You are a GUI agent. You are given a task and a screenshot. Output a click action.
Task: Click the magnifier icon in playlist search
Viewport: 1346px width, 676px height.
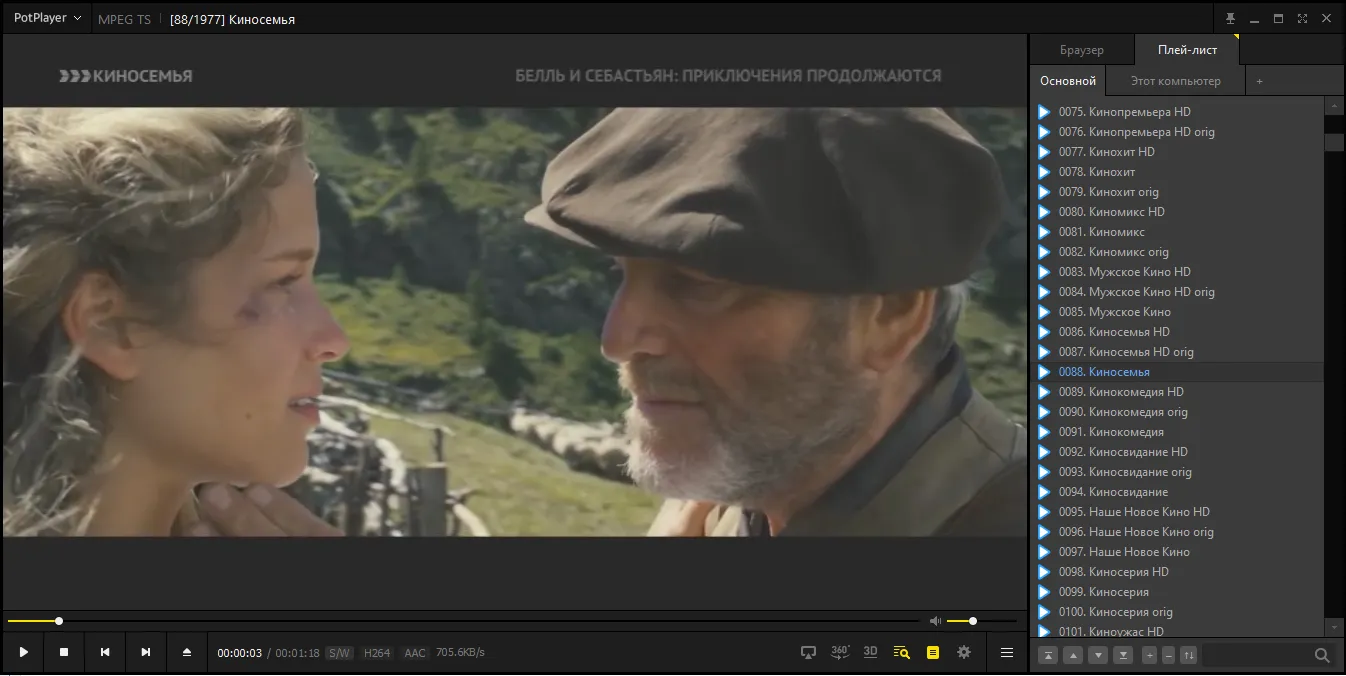(x=1322, y=655)
